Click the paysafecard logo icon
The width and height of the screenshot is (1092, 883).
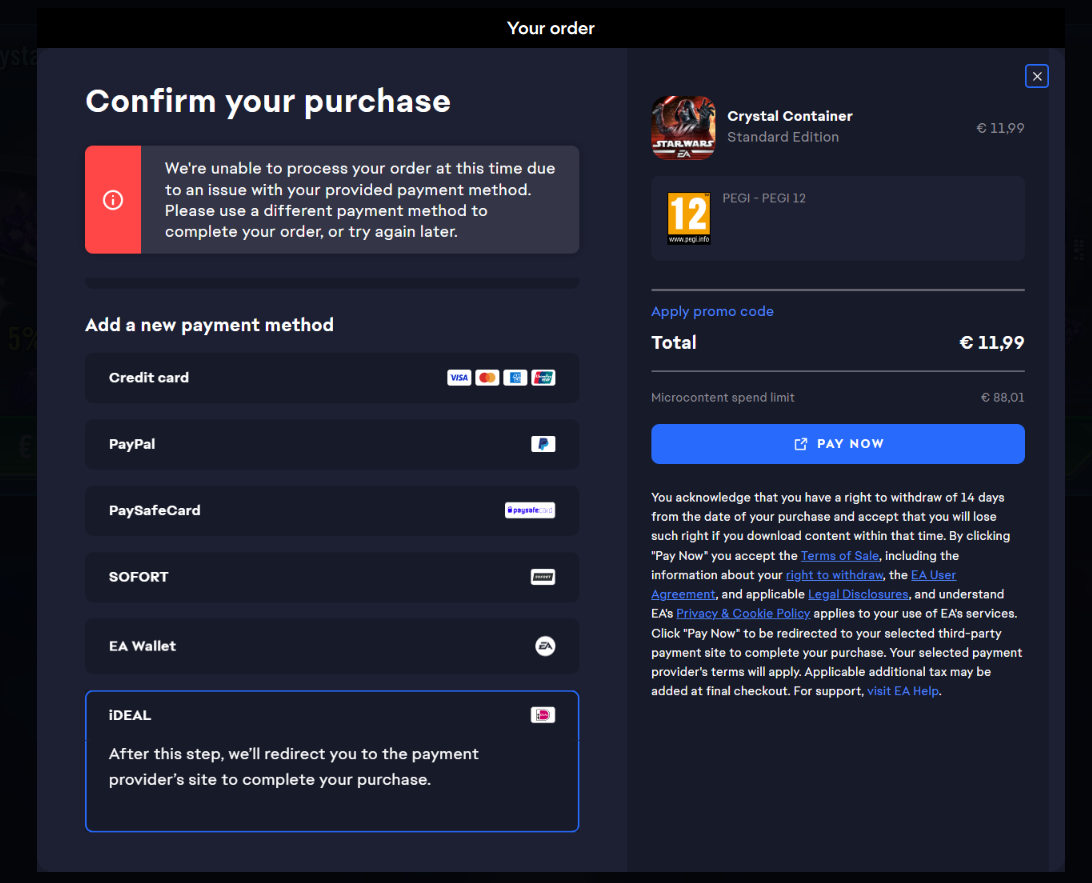[x=529, y=510]
